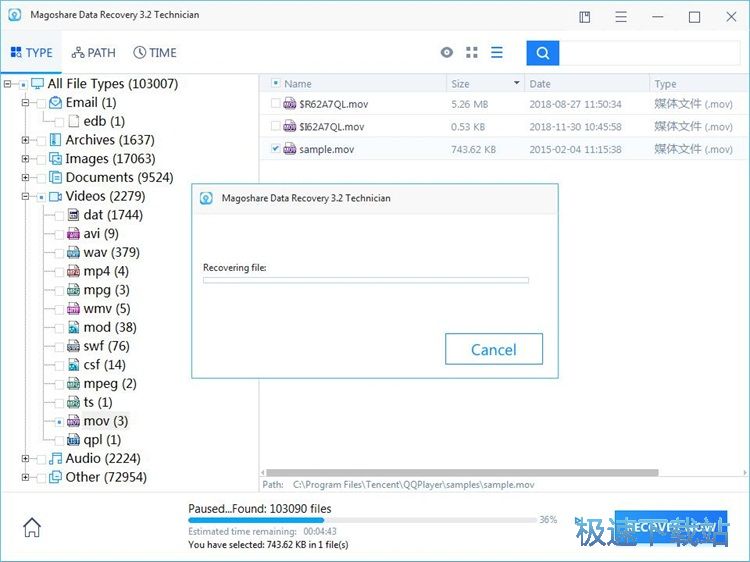The height and width of the screenshot is (562, 750).
Task: Check the Email category checkbox
Action: coord(41,103)
